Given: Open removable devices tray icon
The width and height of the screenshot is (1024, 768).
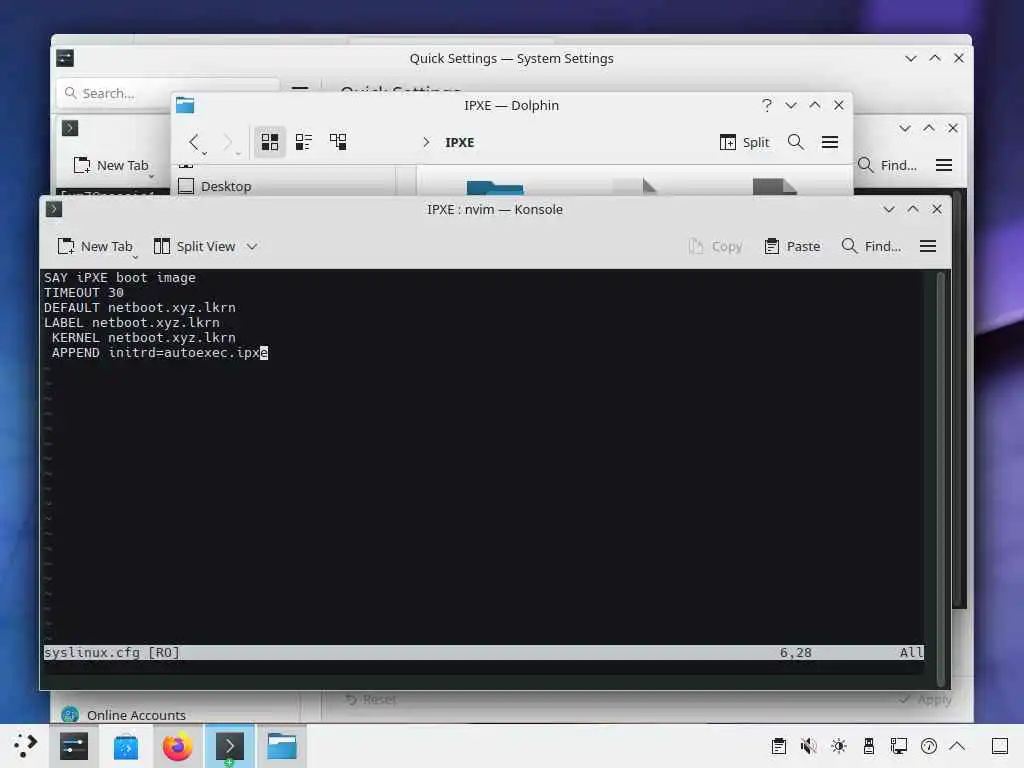Looking at the screenshot, I should click(869, 746).
